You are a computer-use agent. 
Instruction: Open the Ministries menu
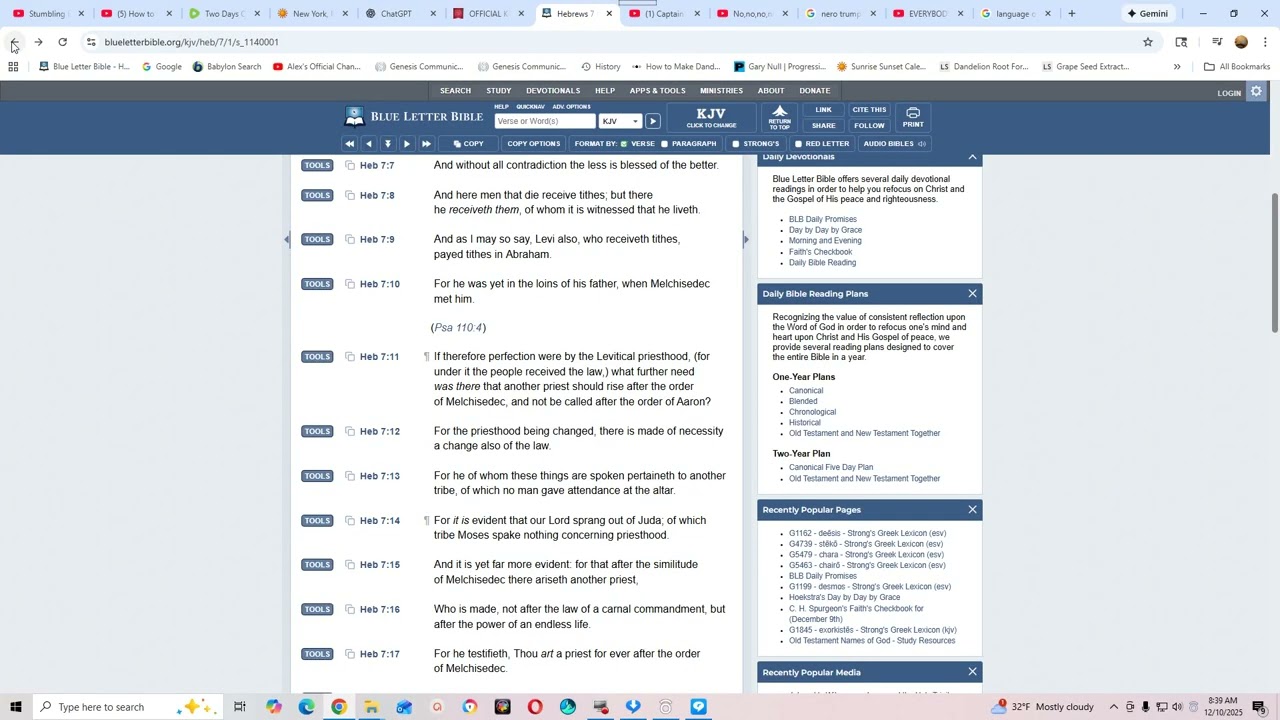point(721,91)
